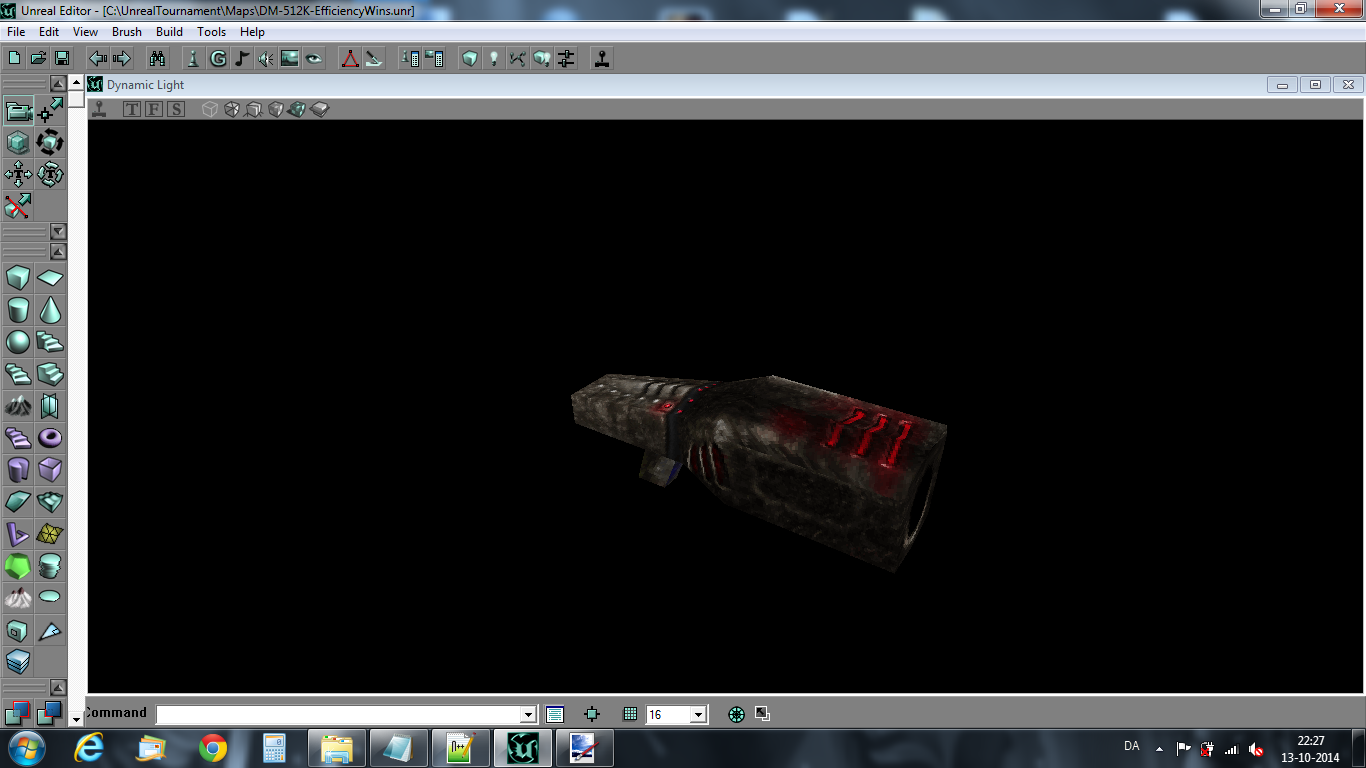
Task: Click the Add brush CSG button
Action: (x=18, y=713)
